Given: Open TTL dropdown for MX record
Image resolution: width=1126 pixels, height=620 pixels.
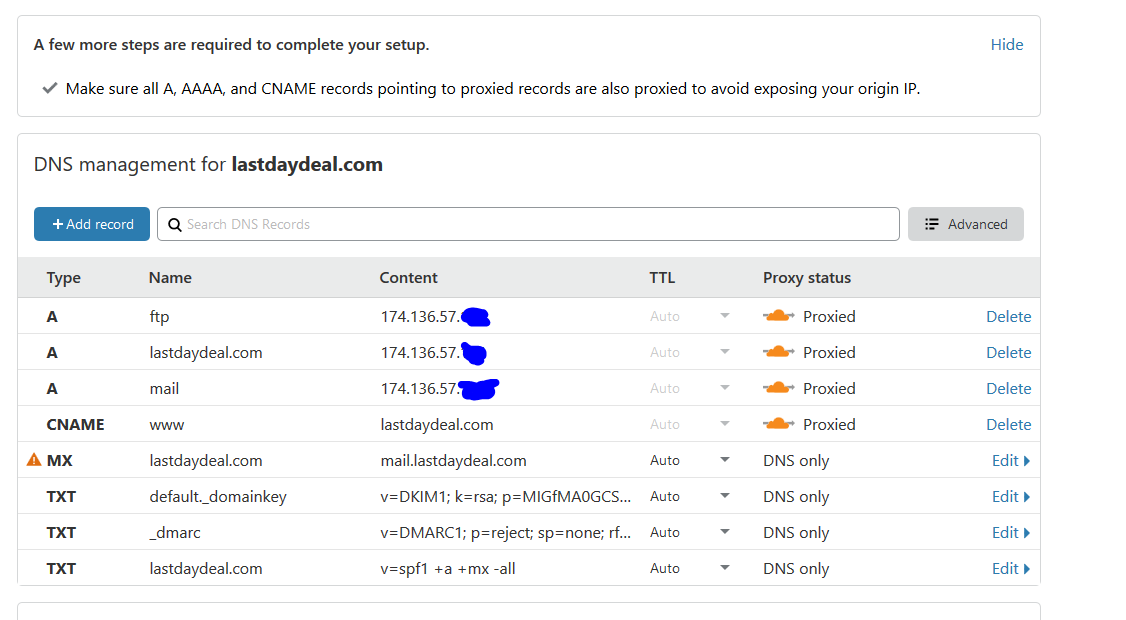Looking at the screenshot, I should [x=725, y=460].
